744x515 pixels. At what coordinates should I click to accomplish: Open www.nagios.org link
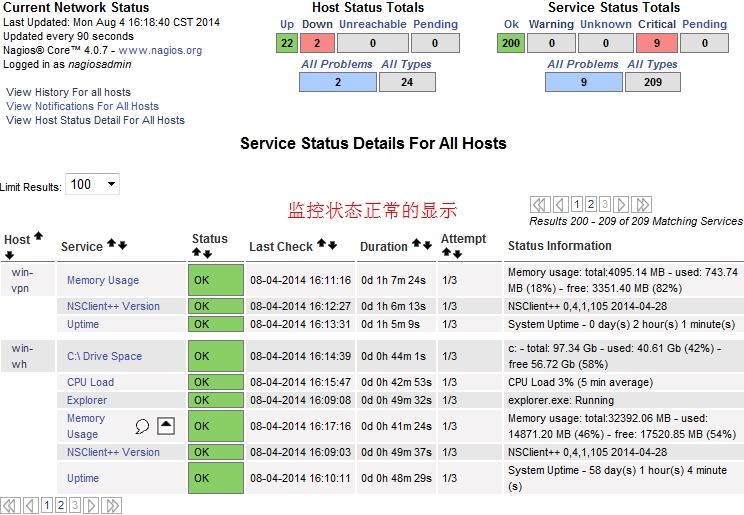pos(160,50)
